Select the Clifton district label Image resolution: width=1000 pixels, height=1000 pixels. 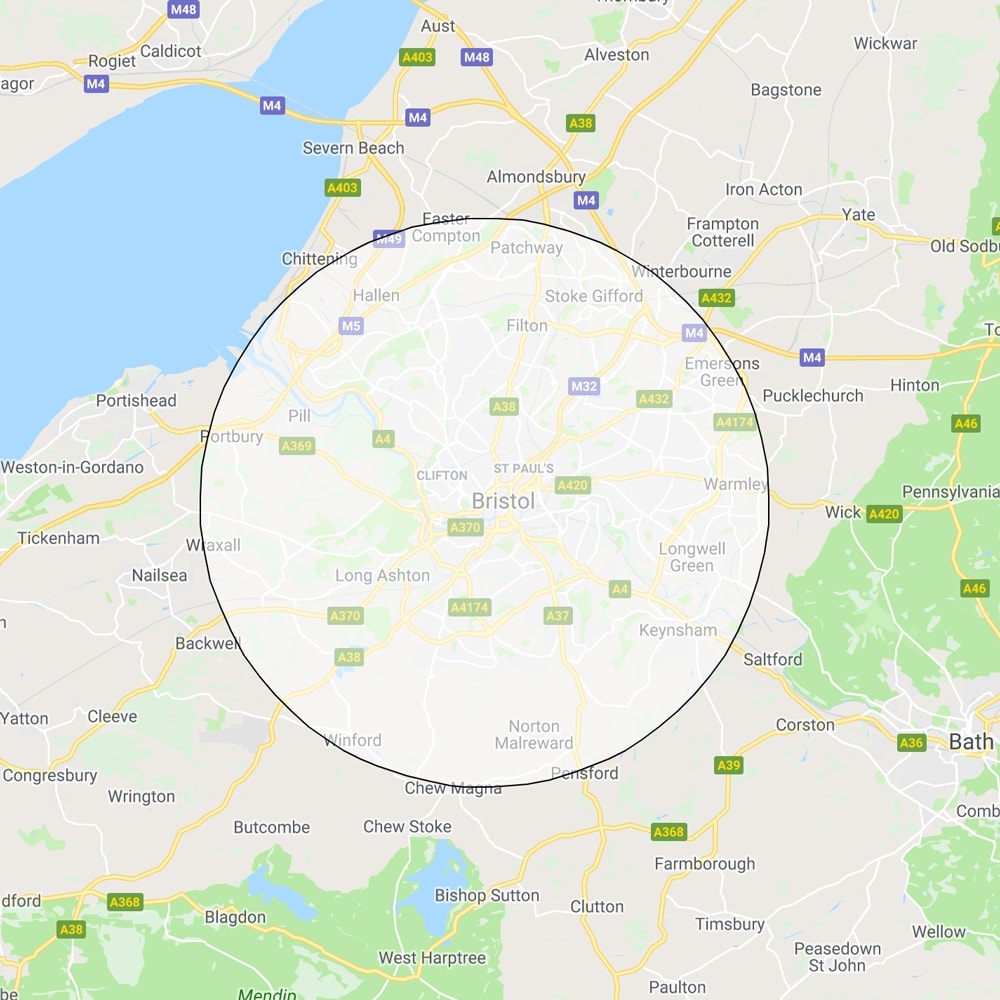[x=442, y=476]
